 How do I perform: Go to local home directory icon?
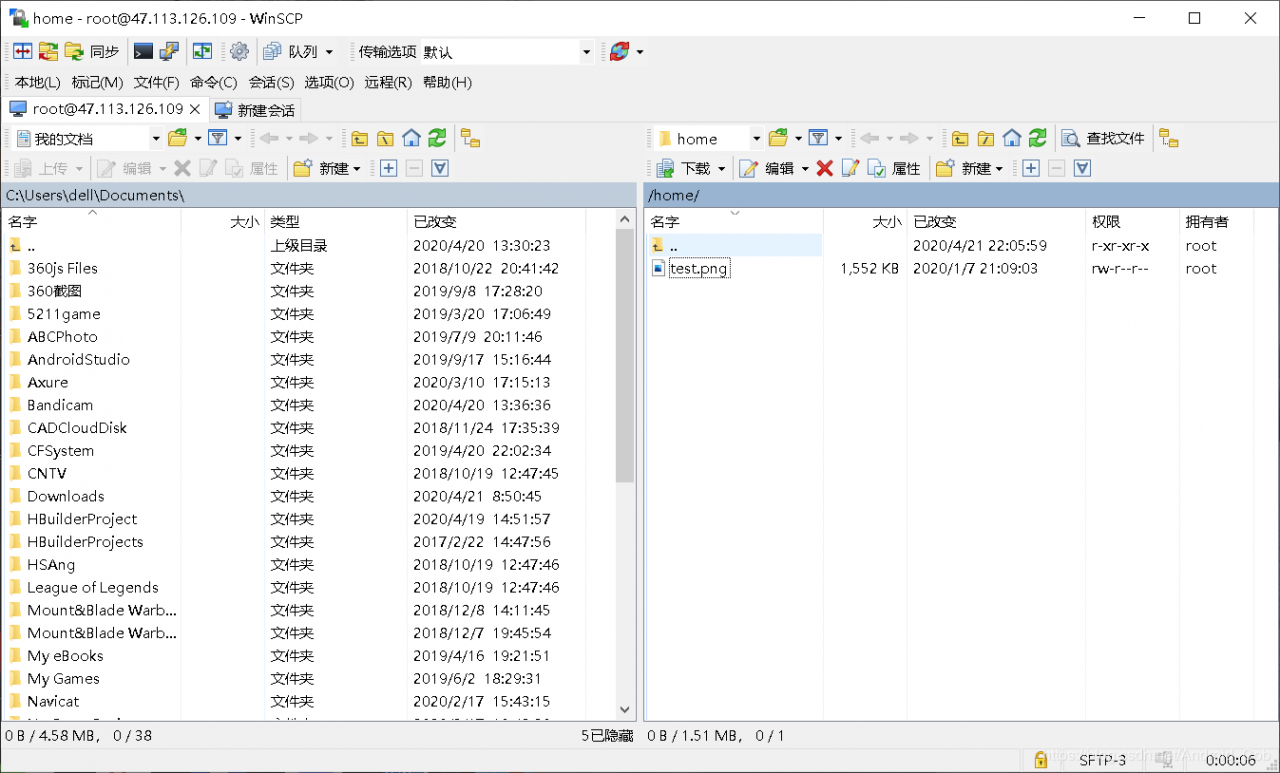point(412,138)
